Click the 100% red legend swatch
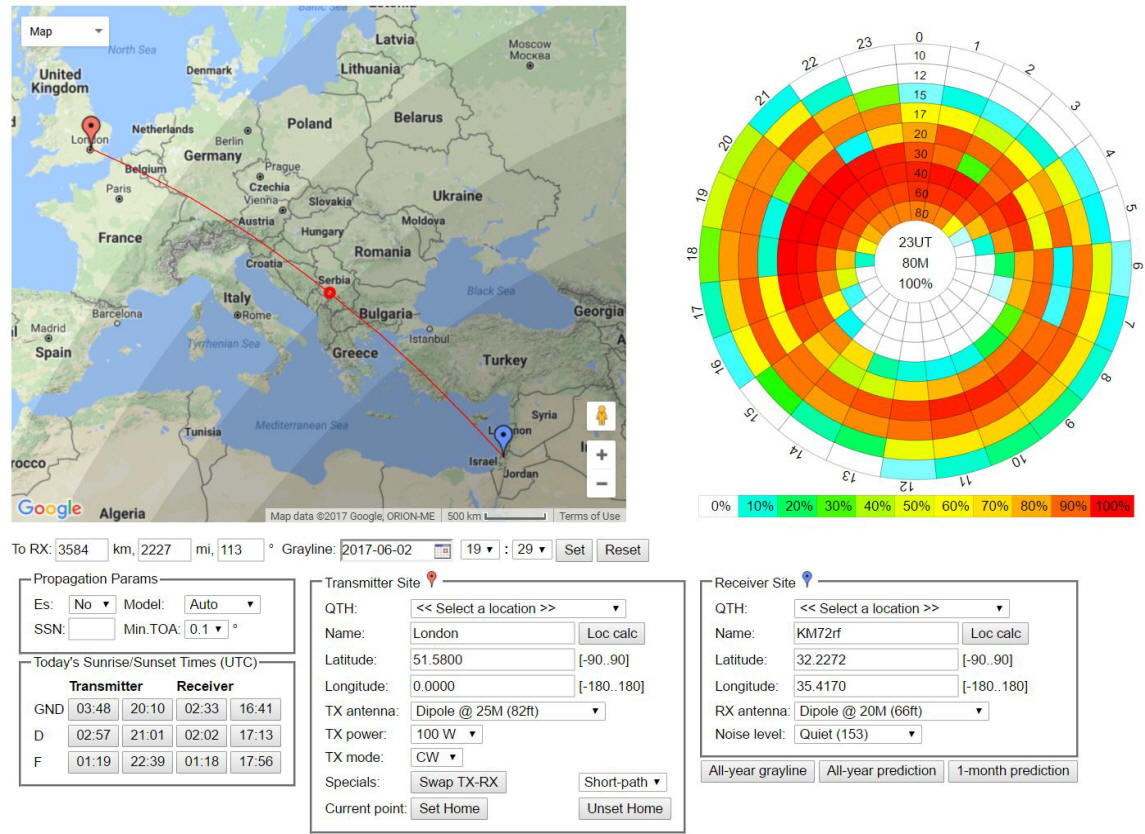 [1113, 506]
